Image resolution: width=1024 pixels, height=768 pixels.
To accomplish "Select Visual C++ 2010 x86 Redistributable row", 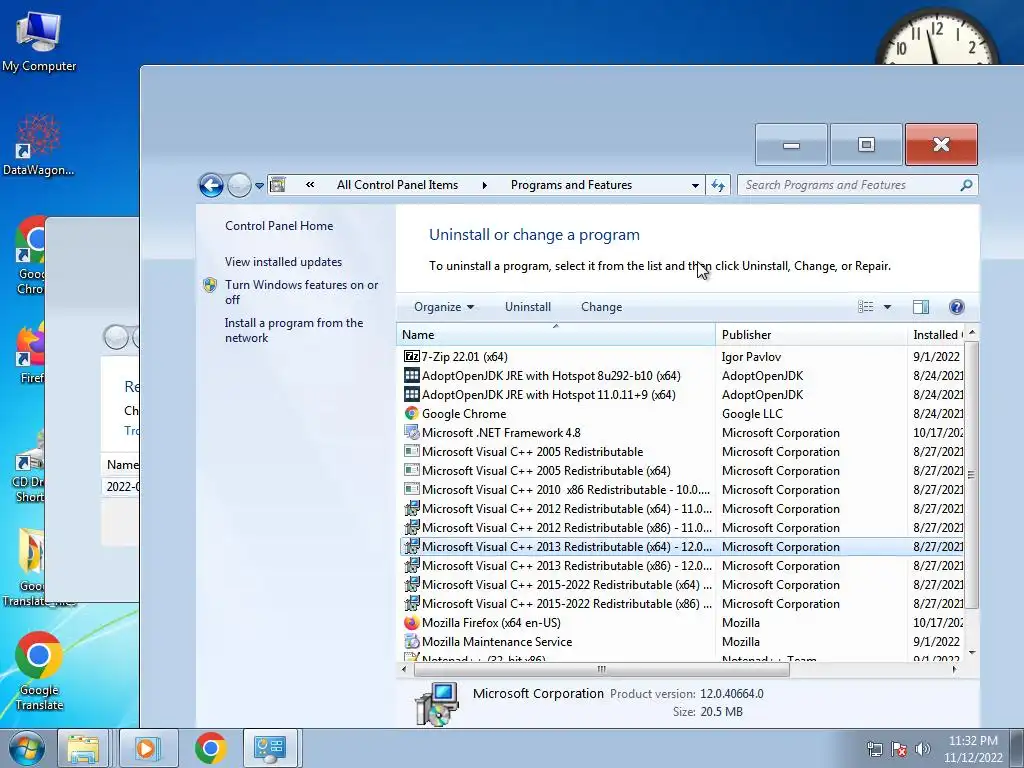I will point(682,490).
